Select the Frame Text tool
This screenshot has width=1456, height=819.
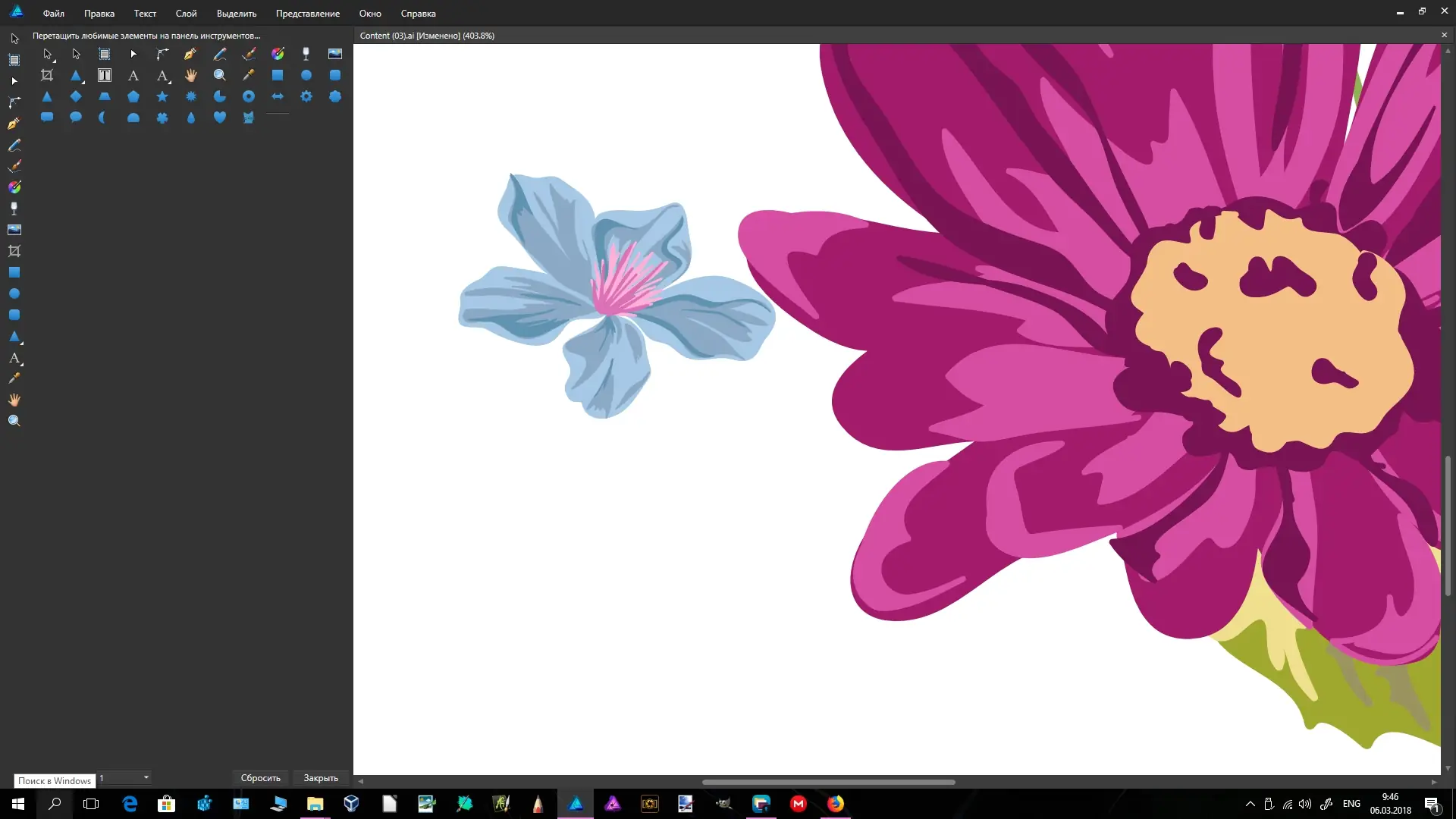point(105,75)
